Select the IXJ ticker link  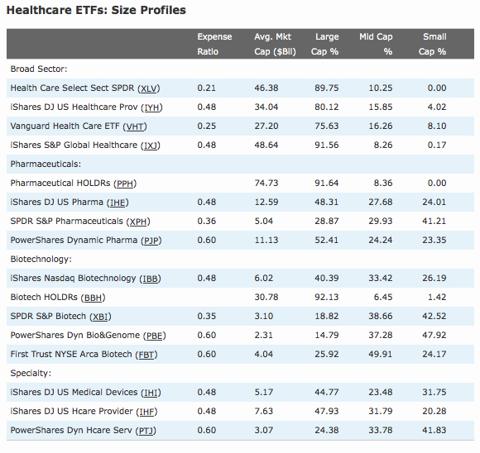click(x=150, y=145)
